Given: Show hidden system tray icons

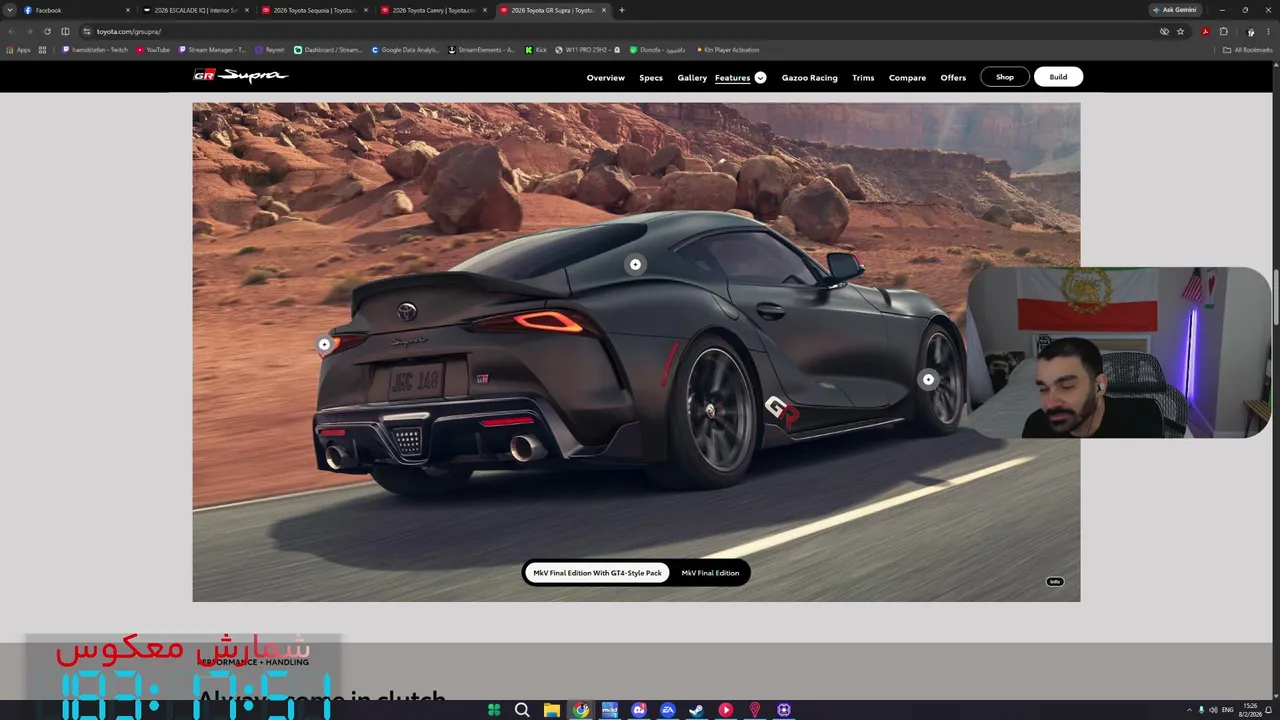Looking at the screenshot, I should point(1189,710).
